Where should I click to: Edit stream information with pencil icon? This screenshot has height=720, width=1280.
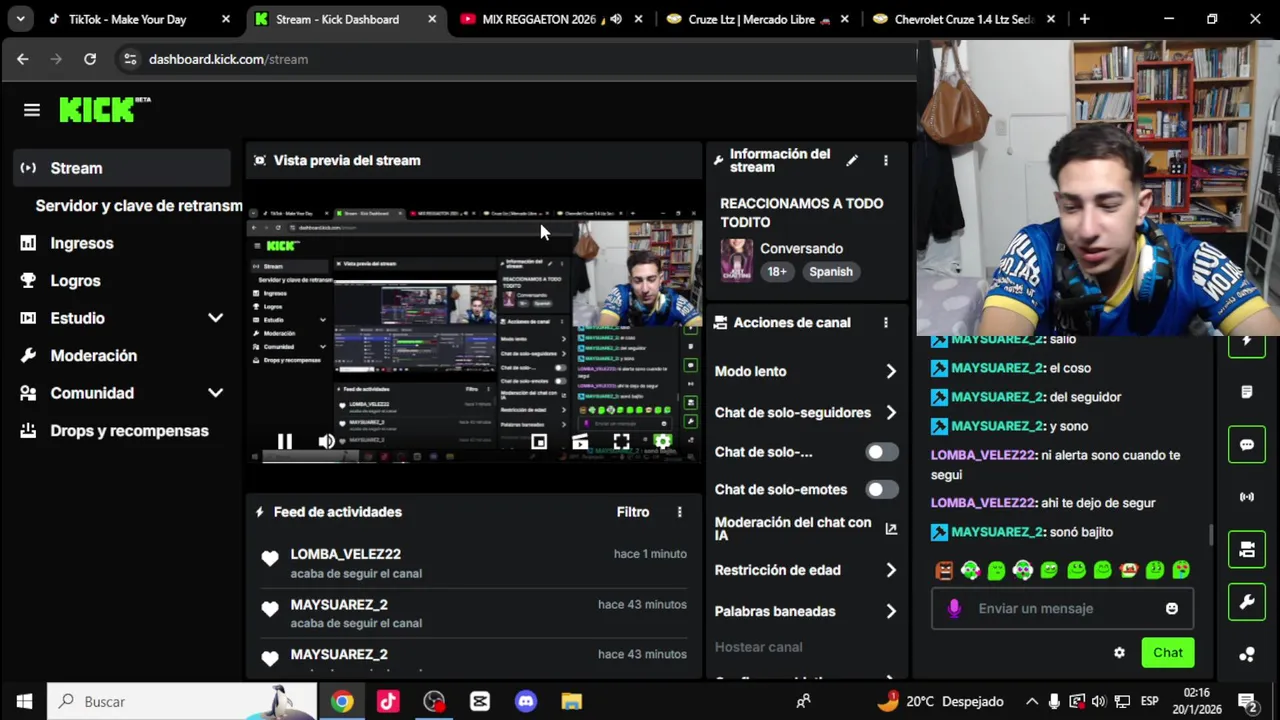coord(852,160)
